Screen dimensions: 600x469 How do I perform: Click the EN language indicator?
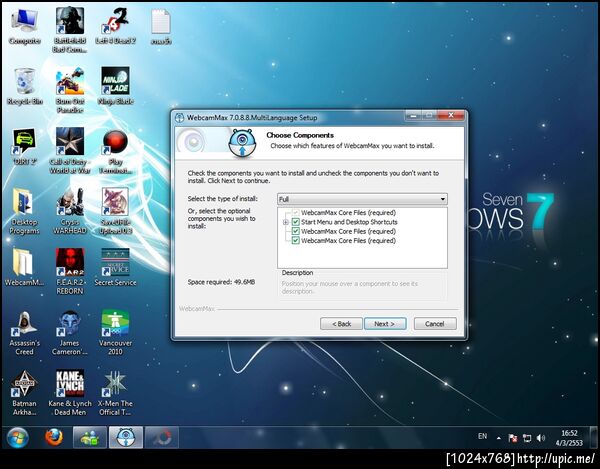tap(483, 436)
